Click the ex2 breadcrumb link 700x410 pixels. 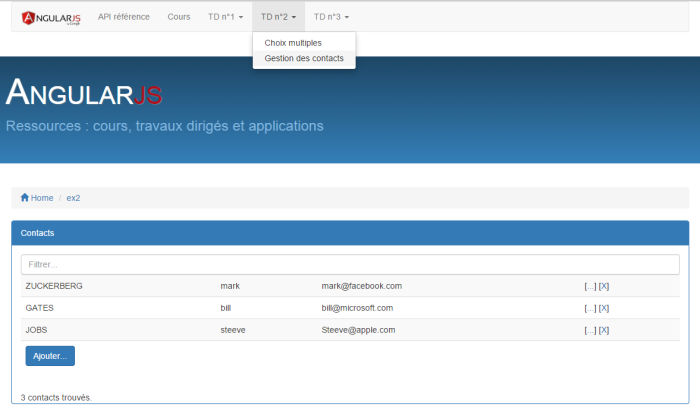point(73,198)
